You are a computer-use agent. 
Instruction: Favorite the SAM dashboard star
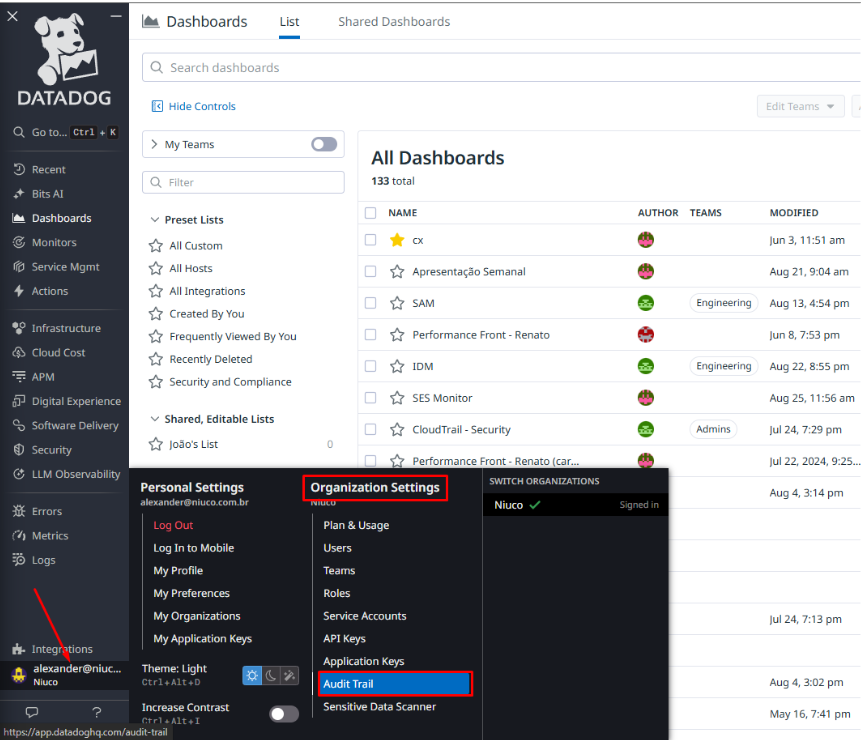pyautogui.click(x=397, y=303)
